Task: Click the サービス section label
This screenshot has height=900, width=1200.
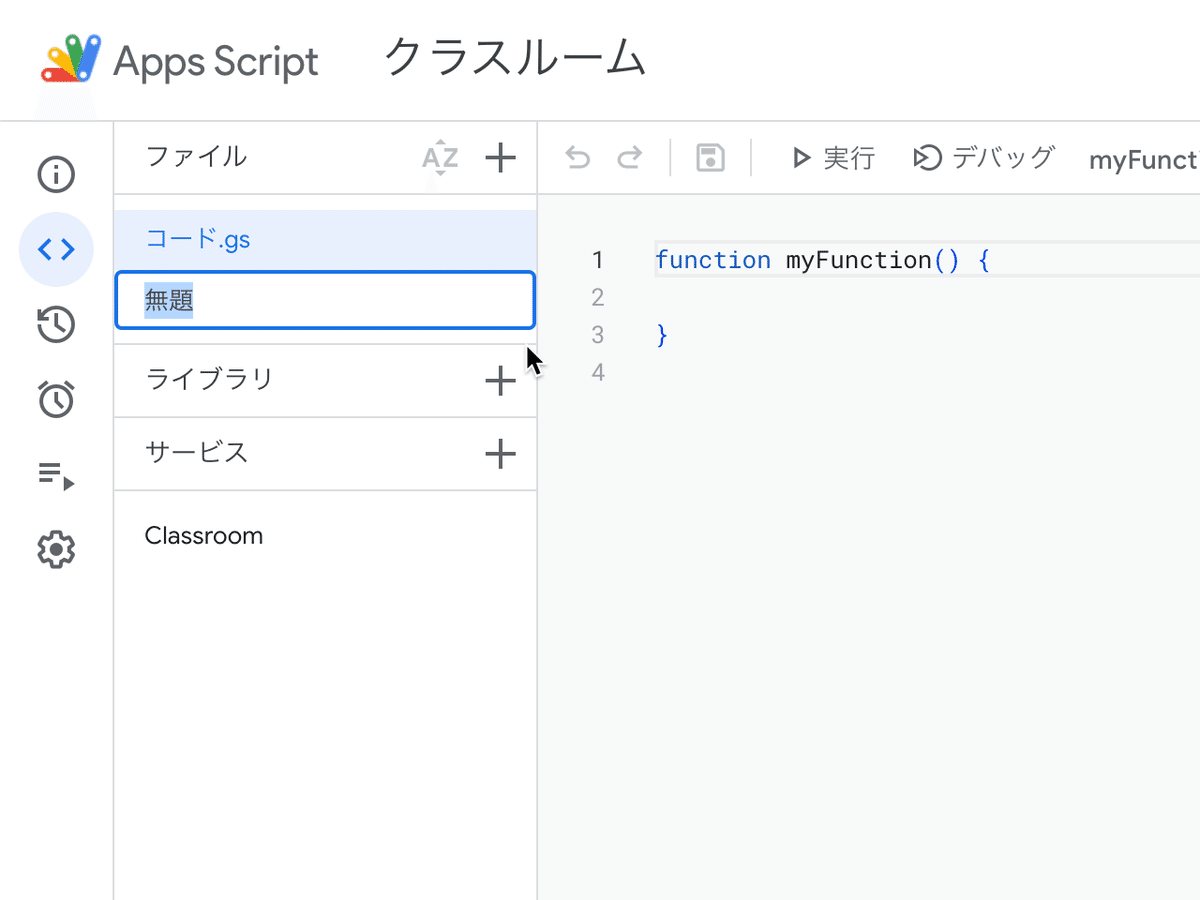Action: point(196,453)
